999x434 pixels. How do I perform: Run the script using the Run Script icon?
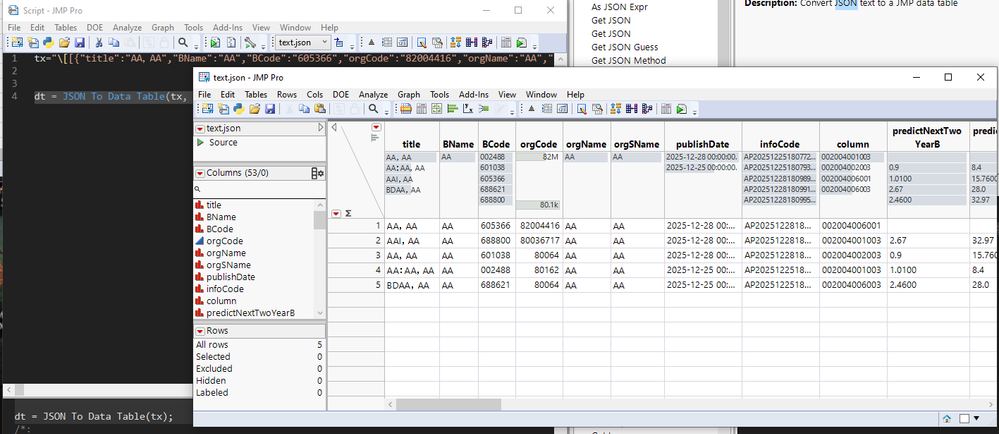(x=215, y=43)
